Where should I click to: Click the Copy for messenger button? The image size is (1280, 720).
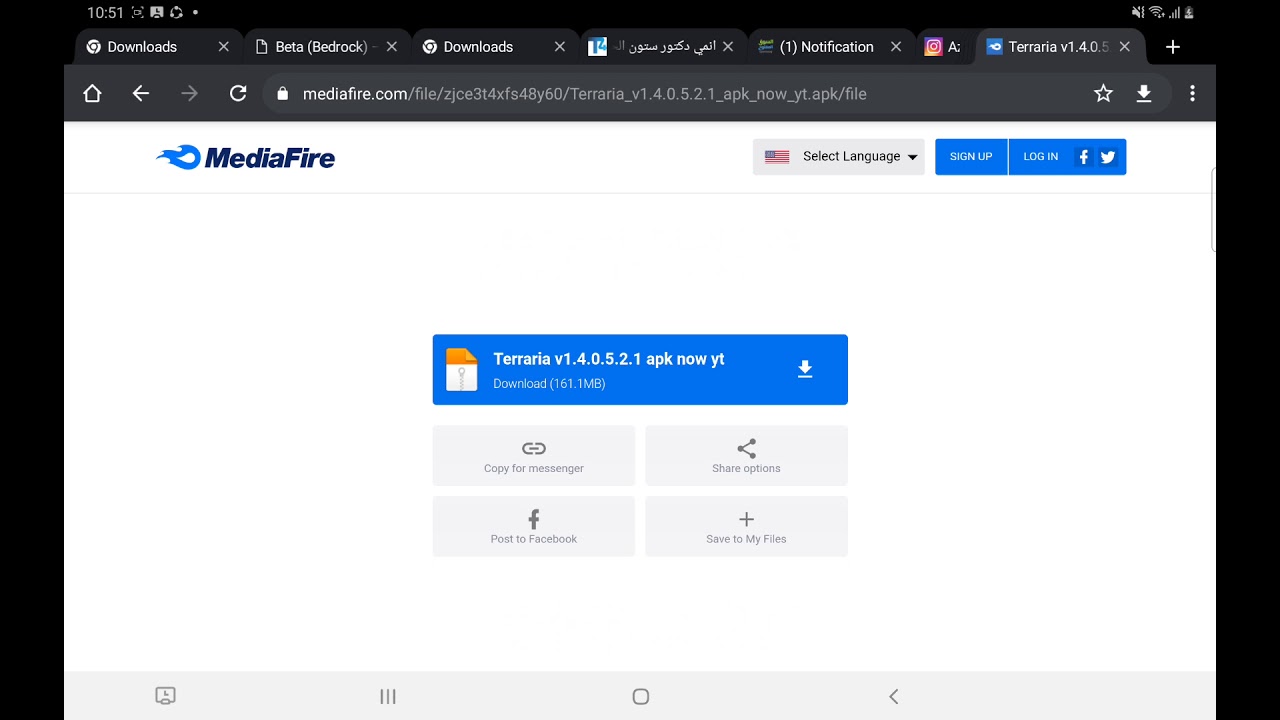point(534,456)
